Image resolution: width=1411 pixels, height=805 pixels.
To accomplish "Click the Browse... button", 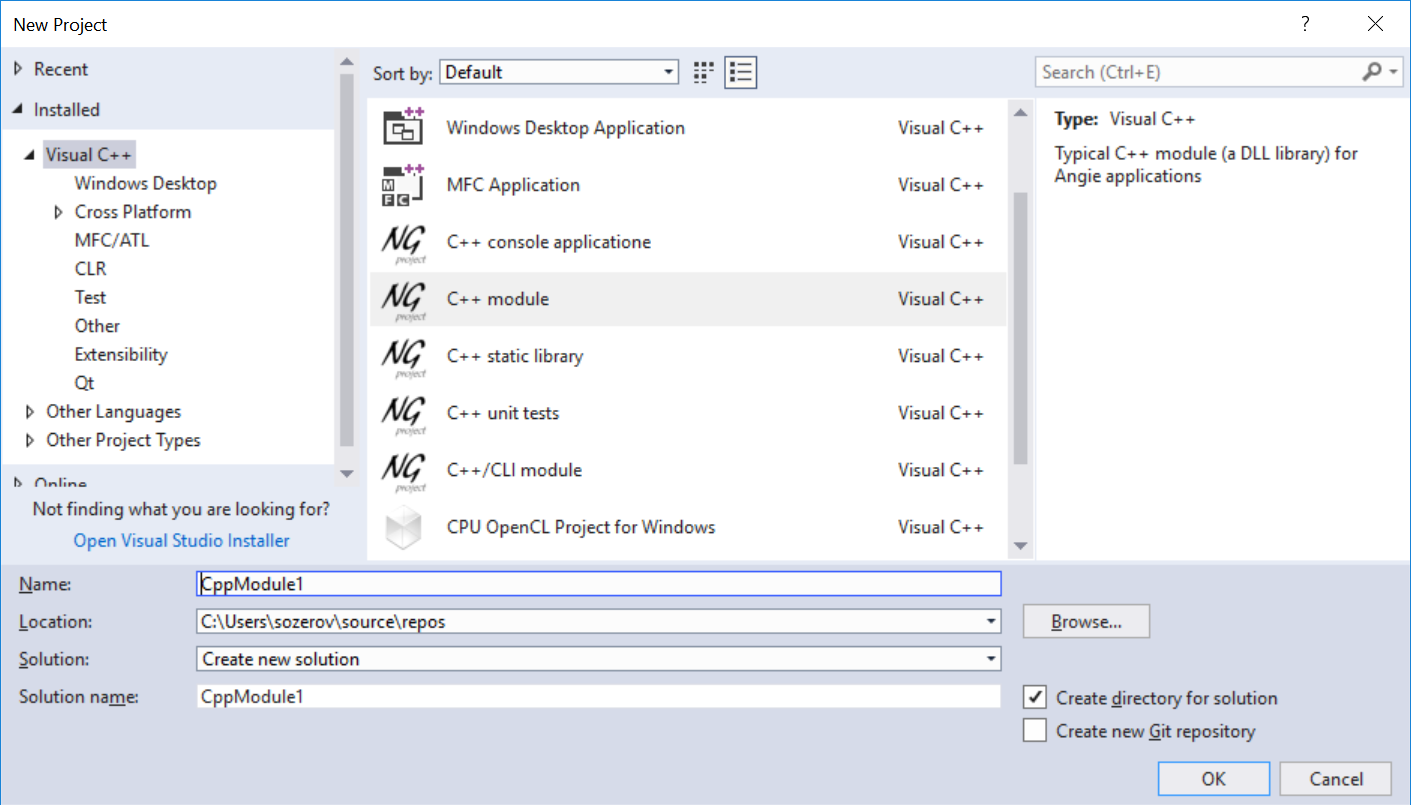I will coord(1086,621).
